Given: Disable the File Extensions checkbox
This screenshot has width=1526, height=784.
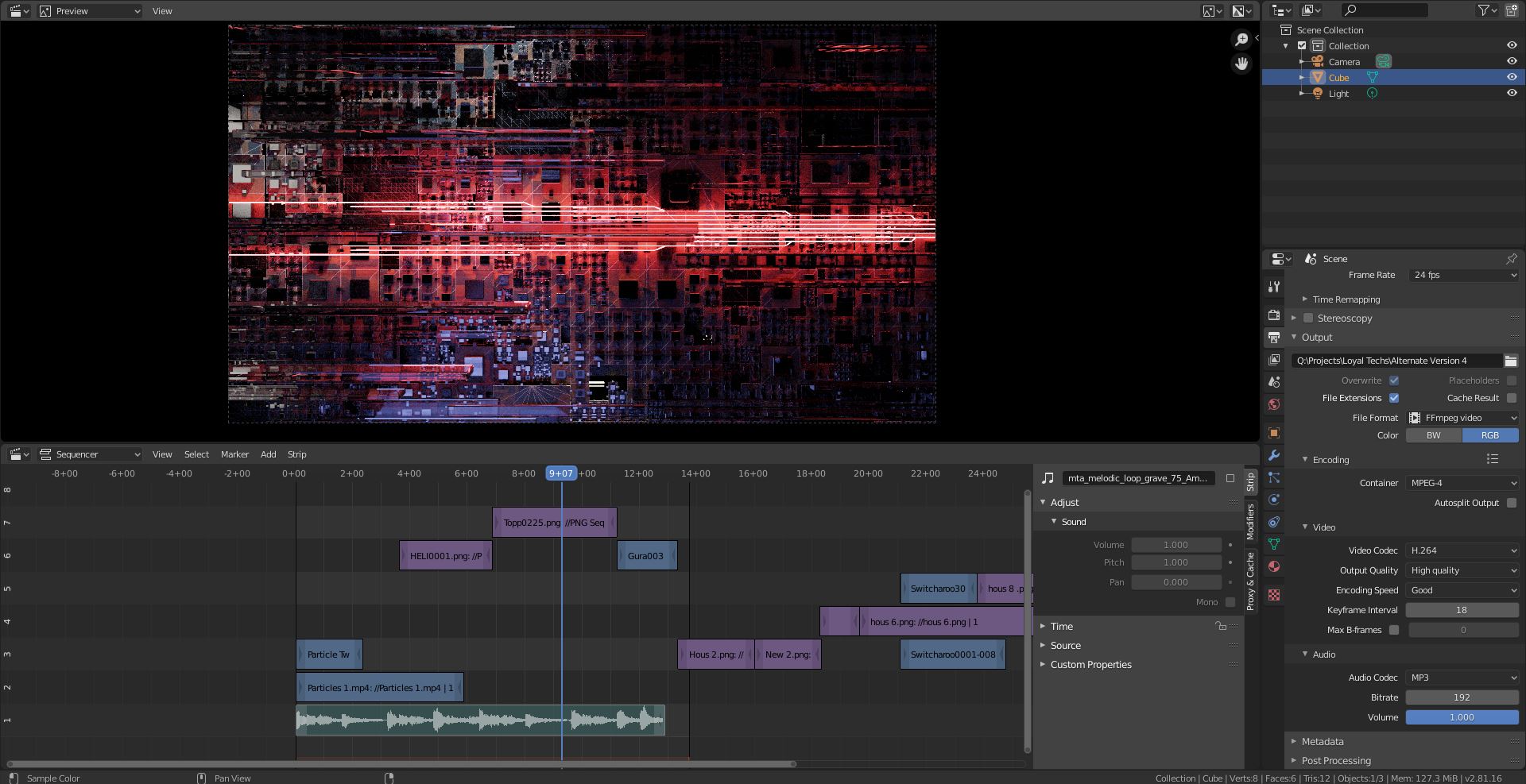Looking at the screenshot, I should [x=1393, y=398].
